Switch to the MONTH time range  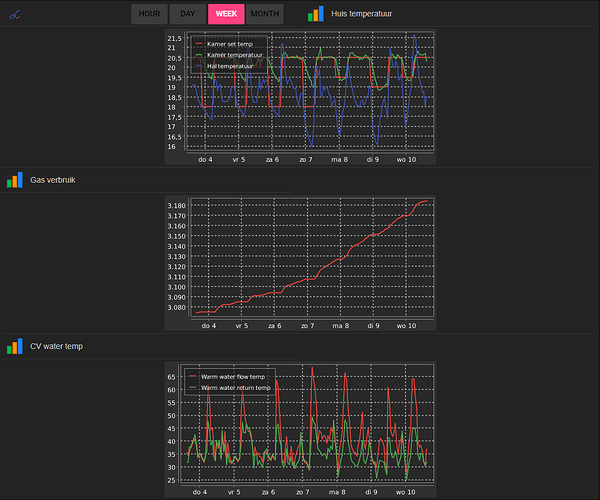[x=264, y=14]
